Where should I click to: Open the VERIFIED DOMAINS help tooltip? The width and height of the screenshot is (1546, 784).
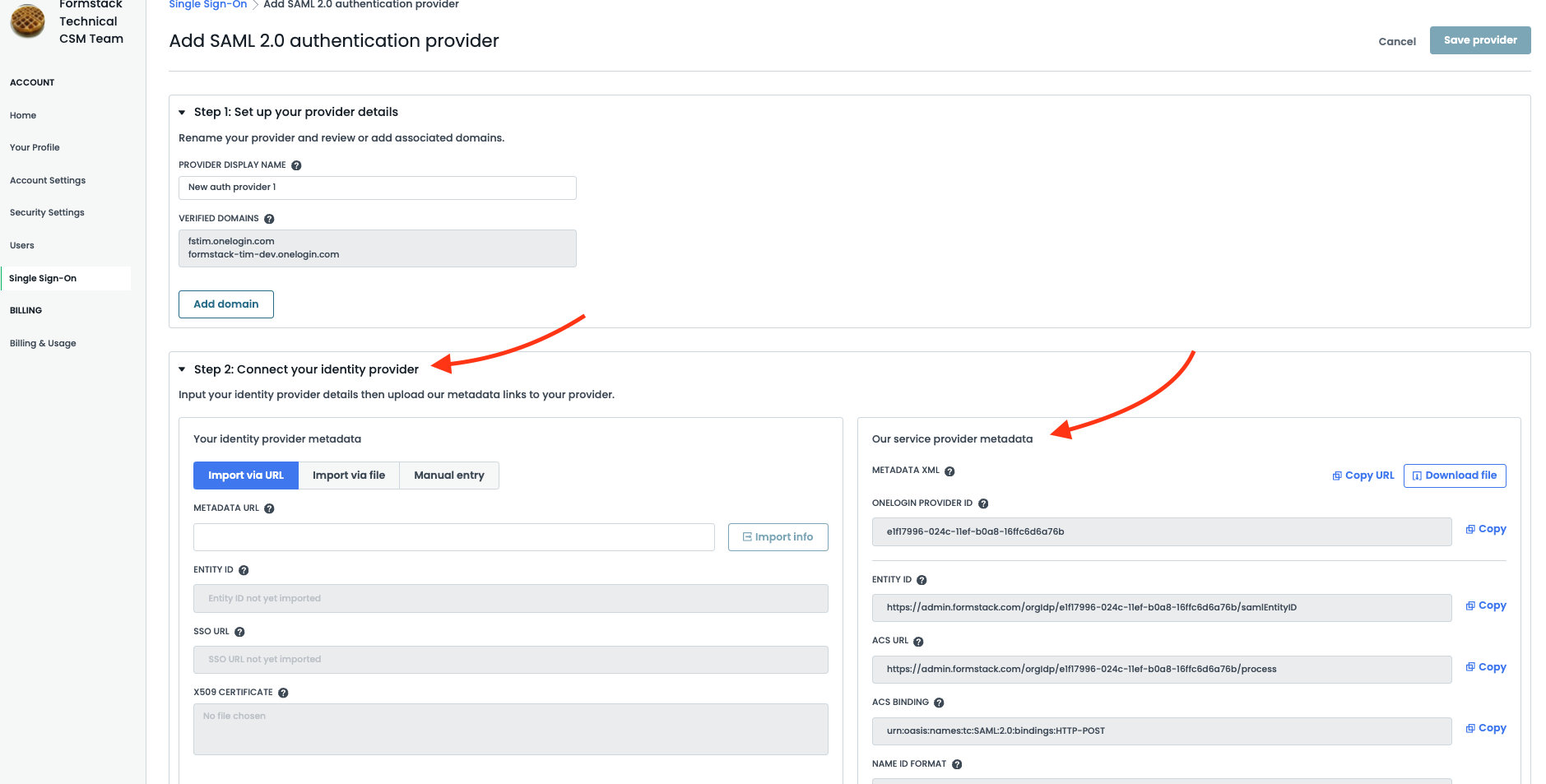point(269,218)
